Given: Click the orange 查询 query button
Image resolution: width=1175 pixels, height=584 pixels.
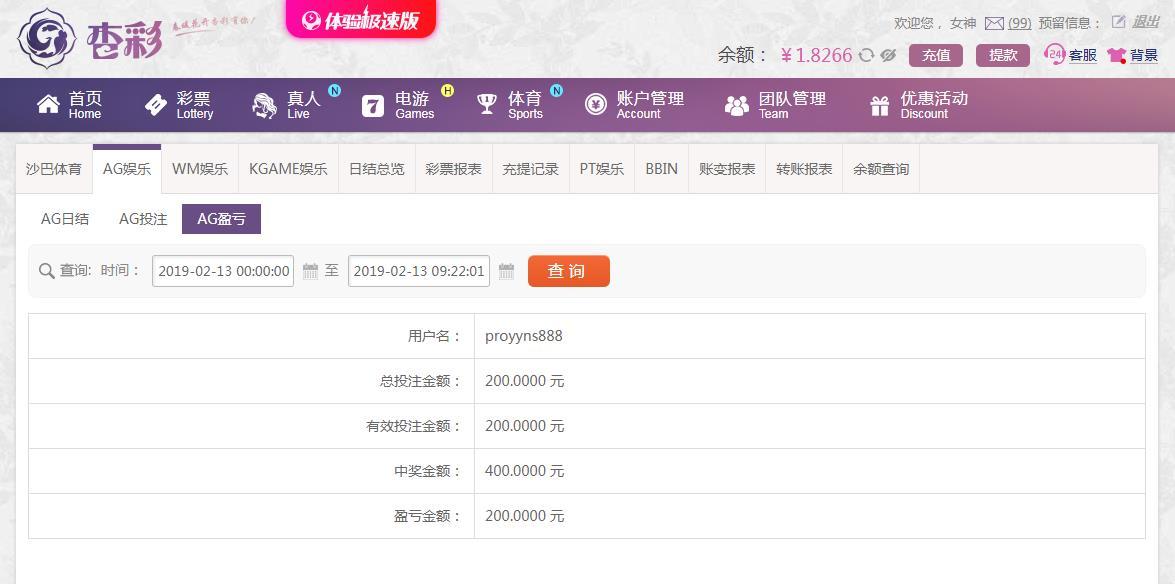Looking at the screenshot, I should tap(569, 271).
